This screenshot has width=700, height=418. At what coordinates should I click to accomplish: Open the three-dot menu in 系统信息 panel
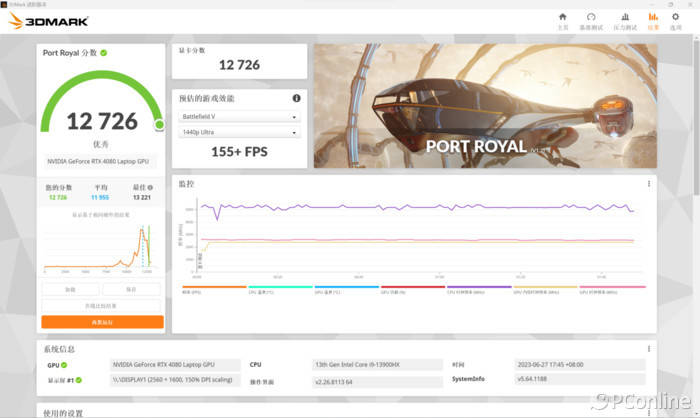[x=649, y=348]
